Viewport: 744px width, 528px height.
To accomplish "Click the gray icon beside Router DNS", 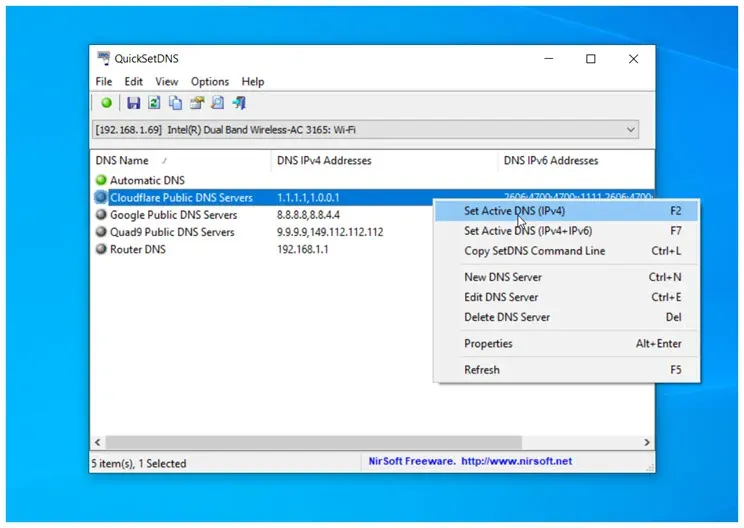I will coord(101,249).
